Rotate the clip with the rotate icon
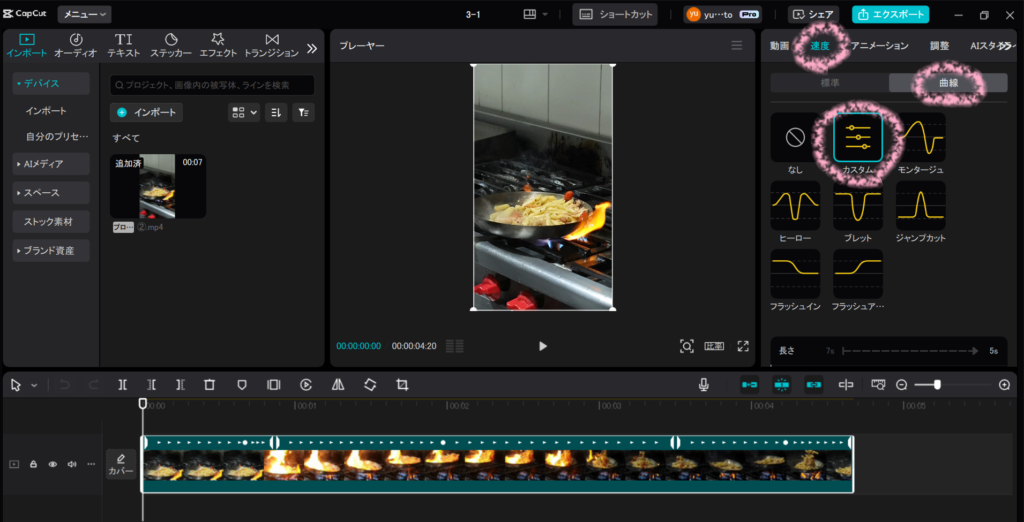The width and height of the screenshot is (1024, 522). point(370,385)
